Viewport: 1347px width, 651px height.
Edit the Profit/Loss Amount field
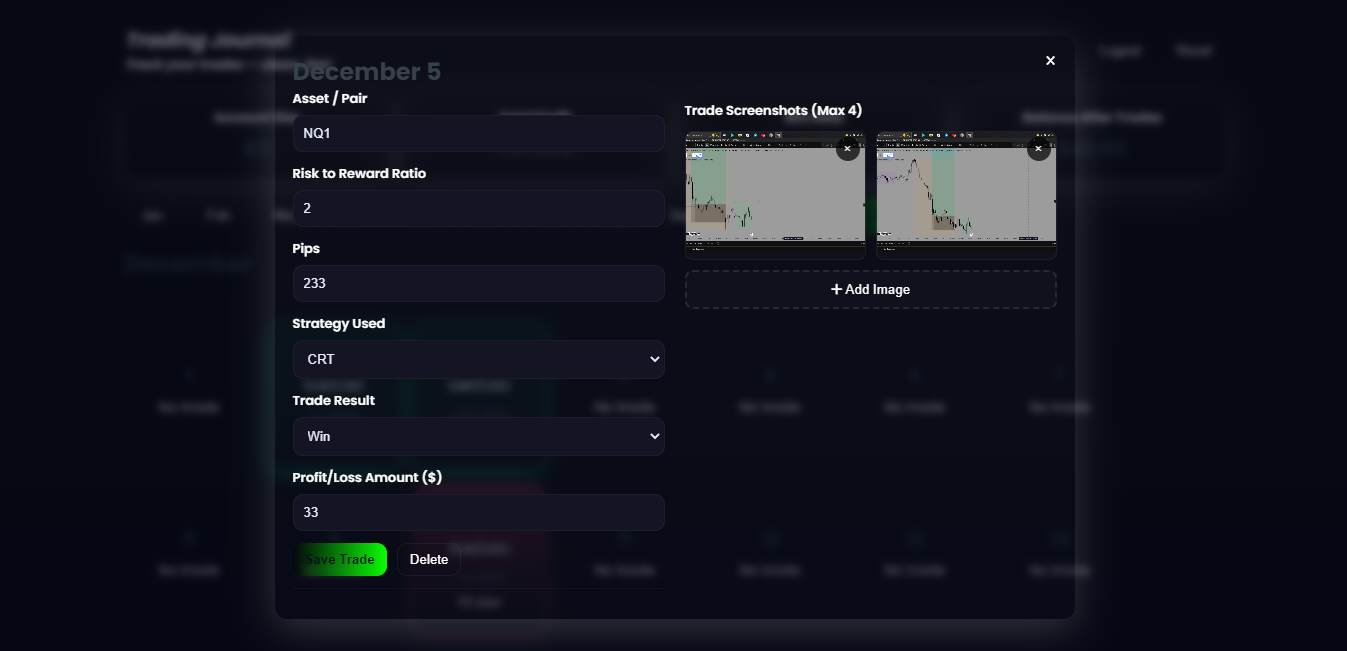tap(478, 512)
